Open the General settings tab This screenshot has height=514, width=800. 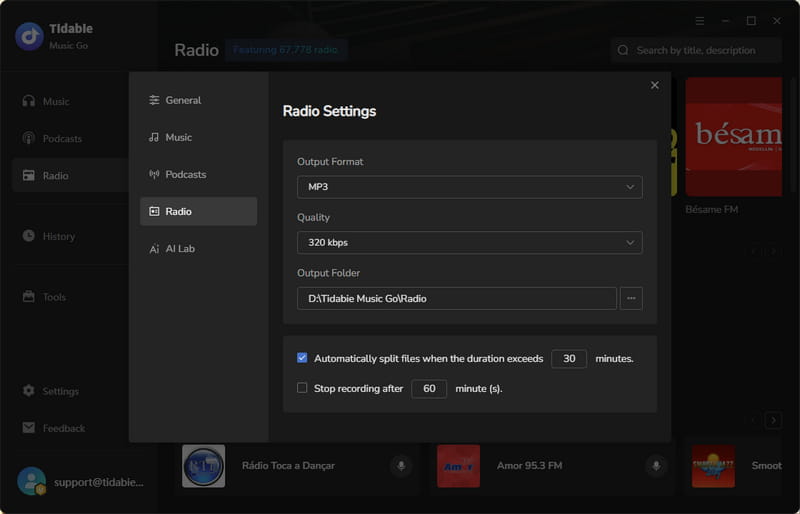[x=198, y=100]
